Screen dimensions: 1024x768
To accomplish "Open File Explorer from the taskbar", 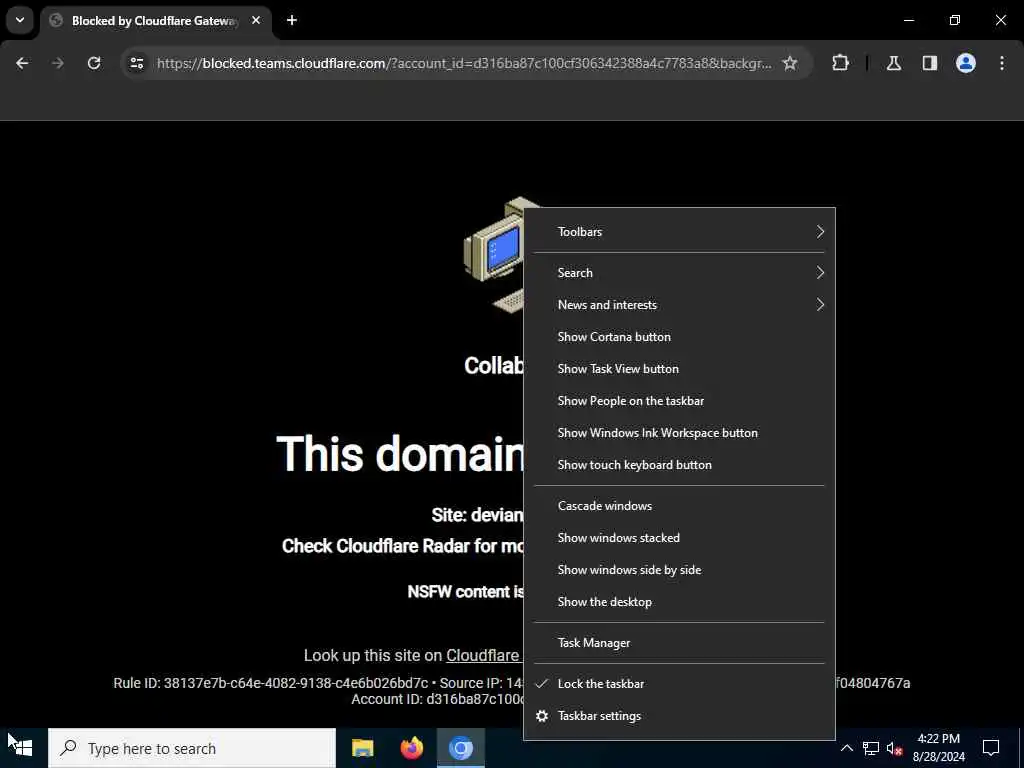I will tap(362, 748).
